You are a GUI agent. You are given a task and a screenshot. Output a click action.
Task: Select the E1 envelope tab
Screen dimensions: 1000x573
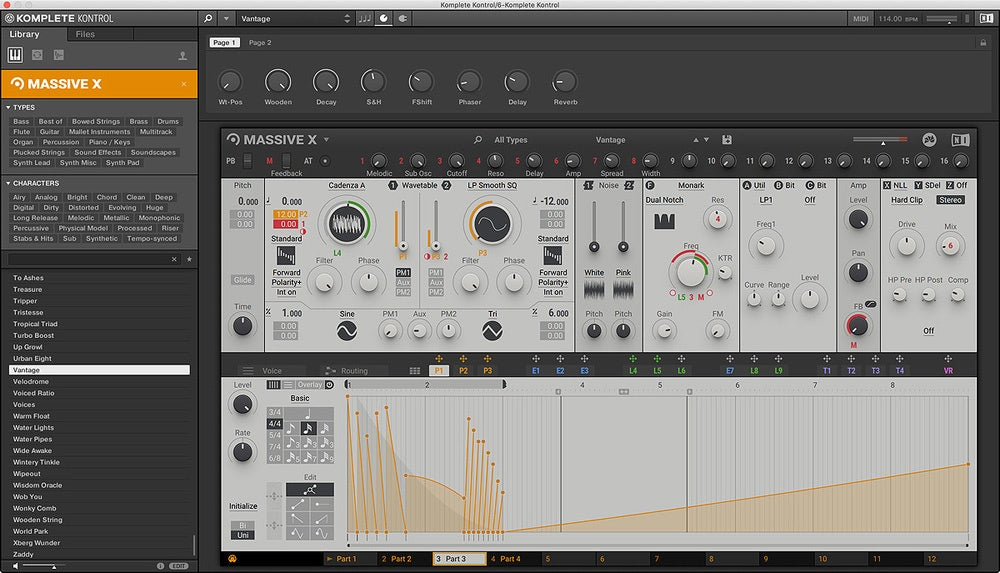(x=536, y=371)
